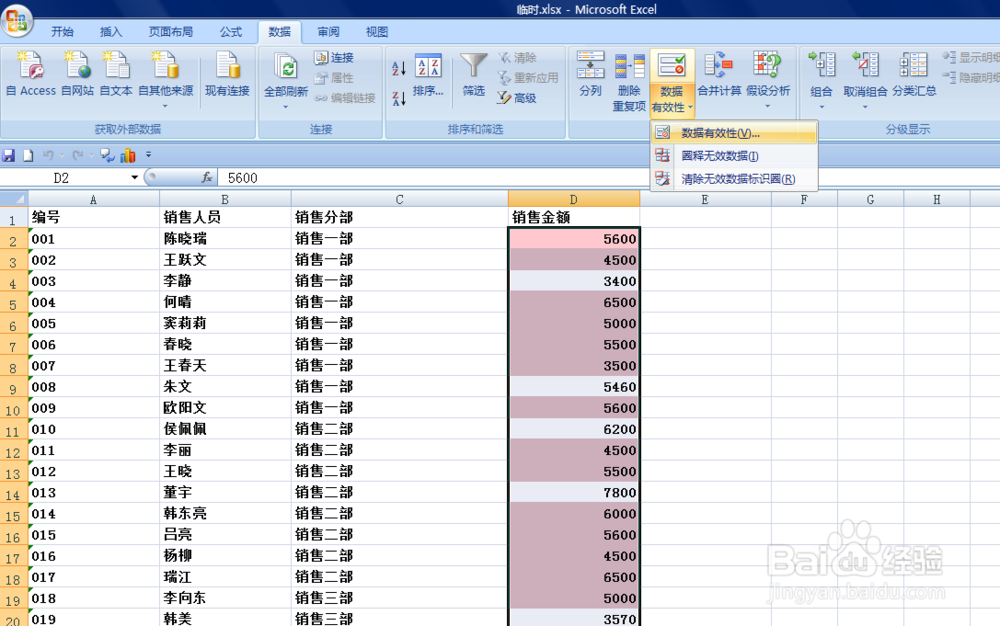The height and width of the screenshot is (626, 1000).
Task: Open the 假设分析 dropdown menu
Action: pos(768,75)
